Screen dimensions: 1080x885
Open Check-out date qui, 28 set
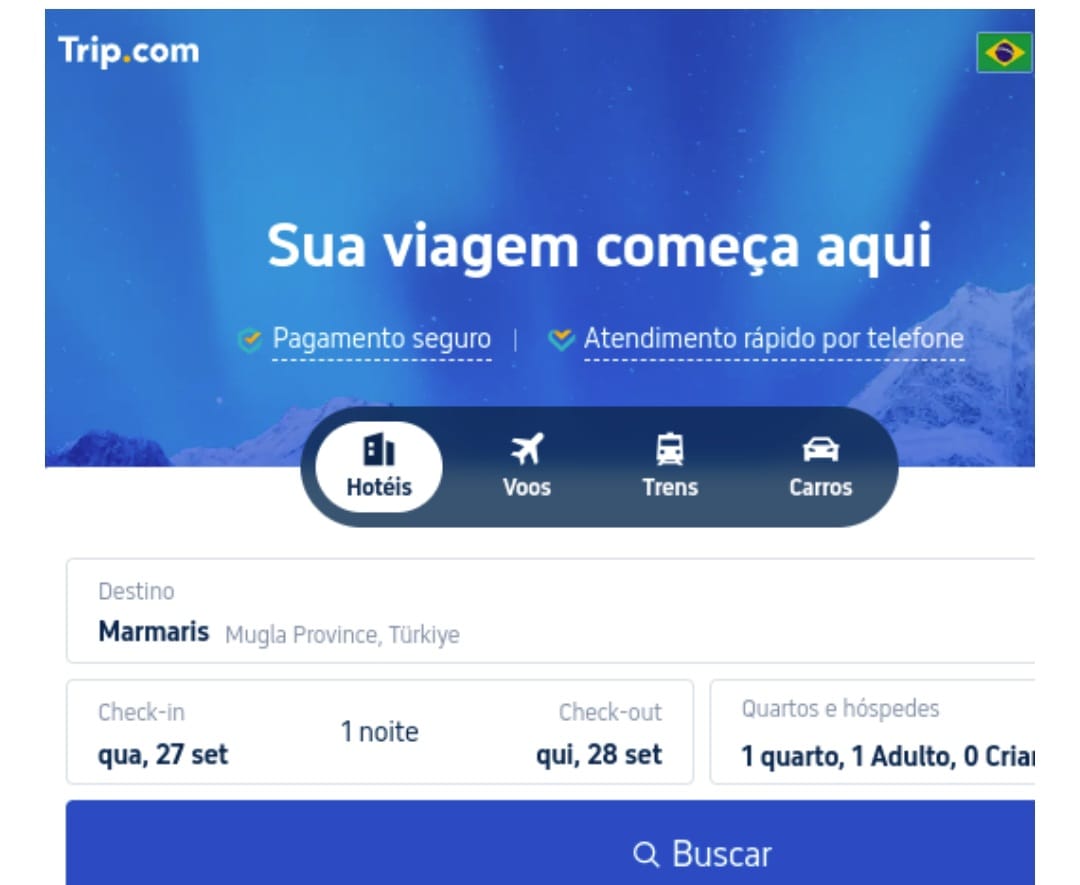[x=599, y=755]
